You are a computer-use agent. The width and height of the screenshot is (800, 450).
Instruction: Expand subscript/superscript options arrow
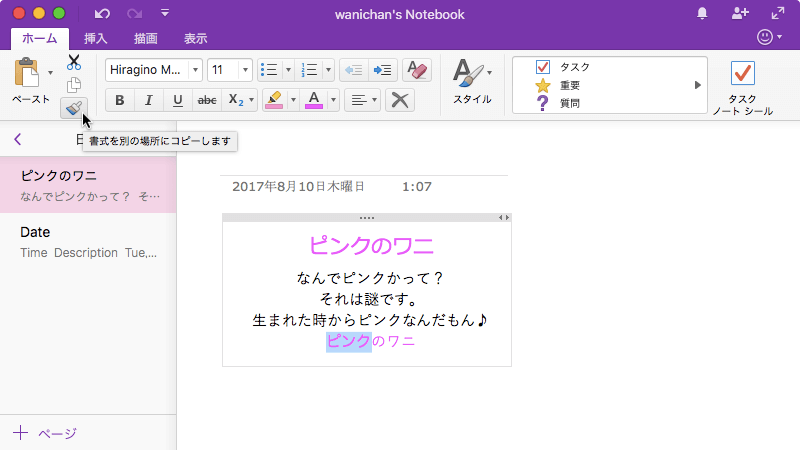tap(252, 100)
